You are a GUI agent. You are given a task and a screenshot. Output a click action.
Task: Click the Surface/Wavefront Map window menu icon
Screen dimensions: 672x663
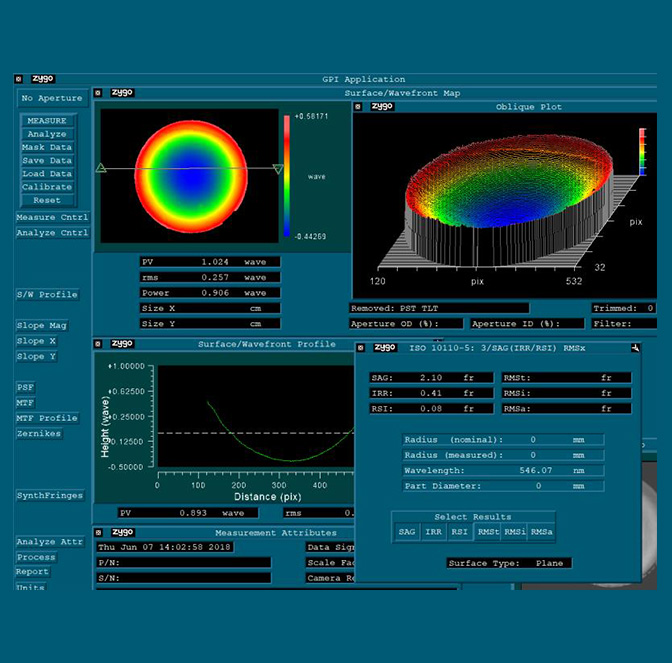(x=98, y=93)
